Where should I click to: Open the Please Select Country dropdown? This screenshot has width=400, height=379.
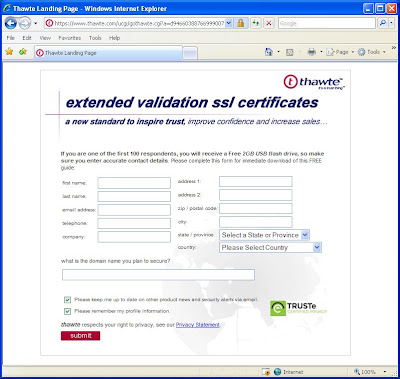coord(270,247)
